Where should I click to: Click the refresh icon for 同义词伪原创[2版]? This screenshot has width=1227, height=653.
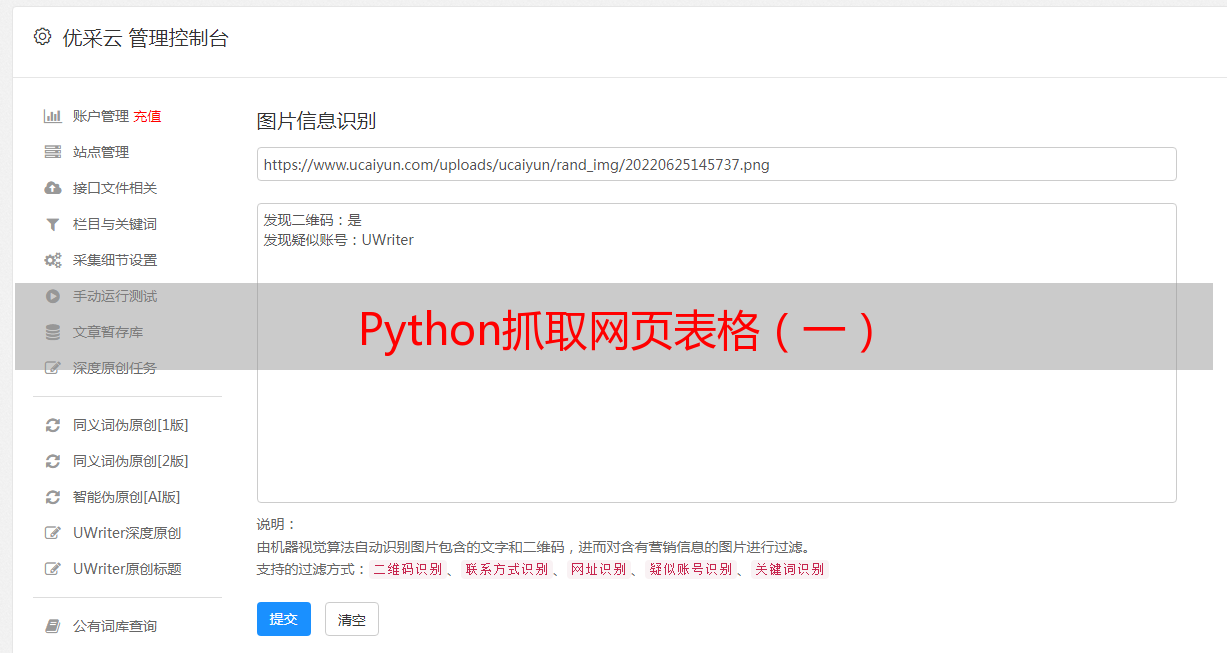53,461
